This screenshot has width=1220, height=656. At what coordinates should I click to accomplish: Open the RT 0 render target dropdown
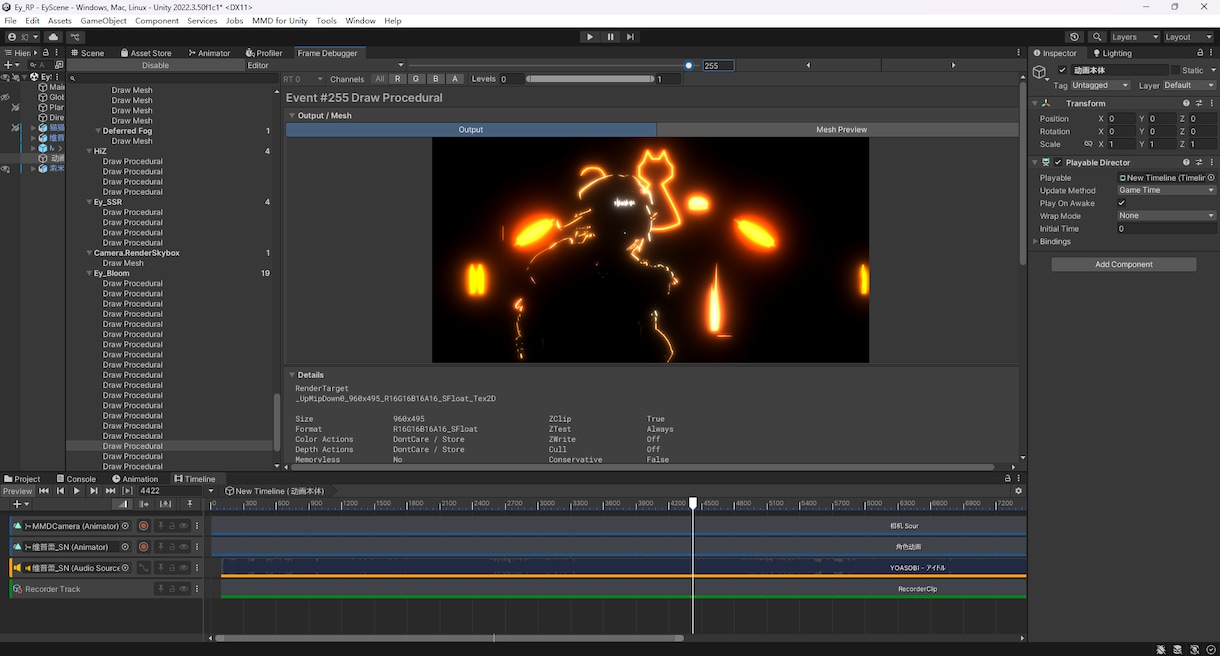303,79
